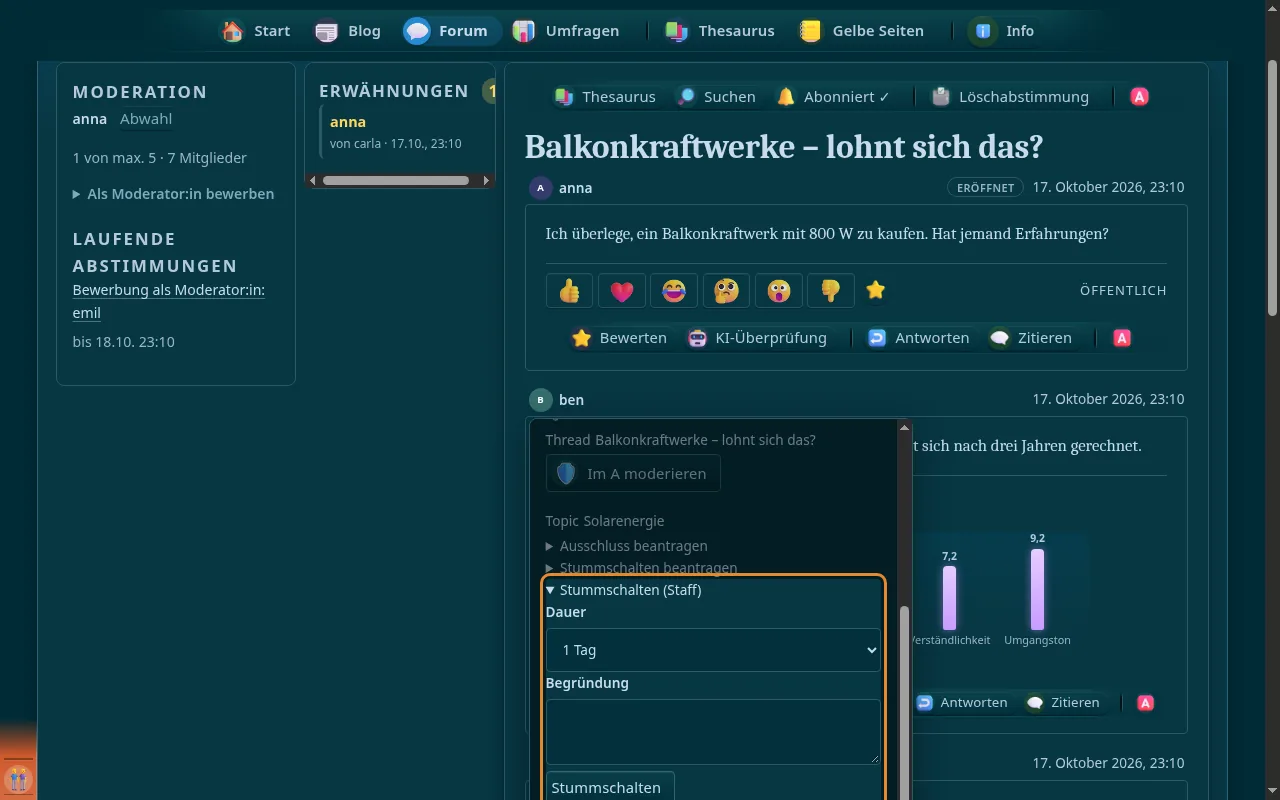Click the Suchen magnifier in thread toolbar
1280x800 pixels.
[x=716, y=97]
